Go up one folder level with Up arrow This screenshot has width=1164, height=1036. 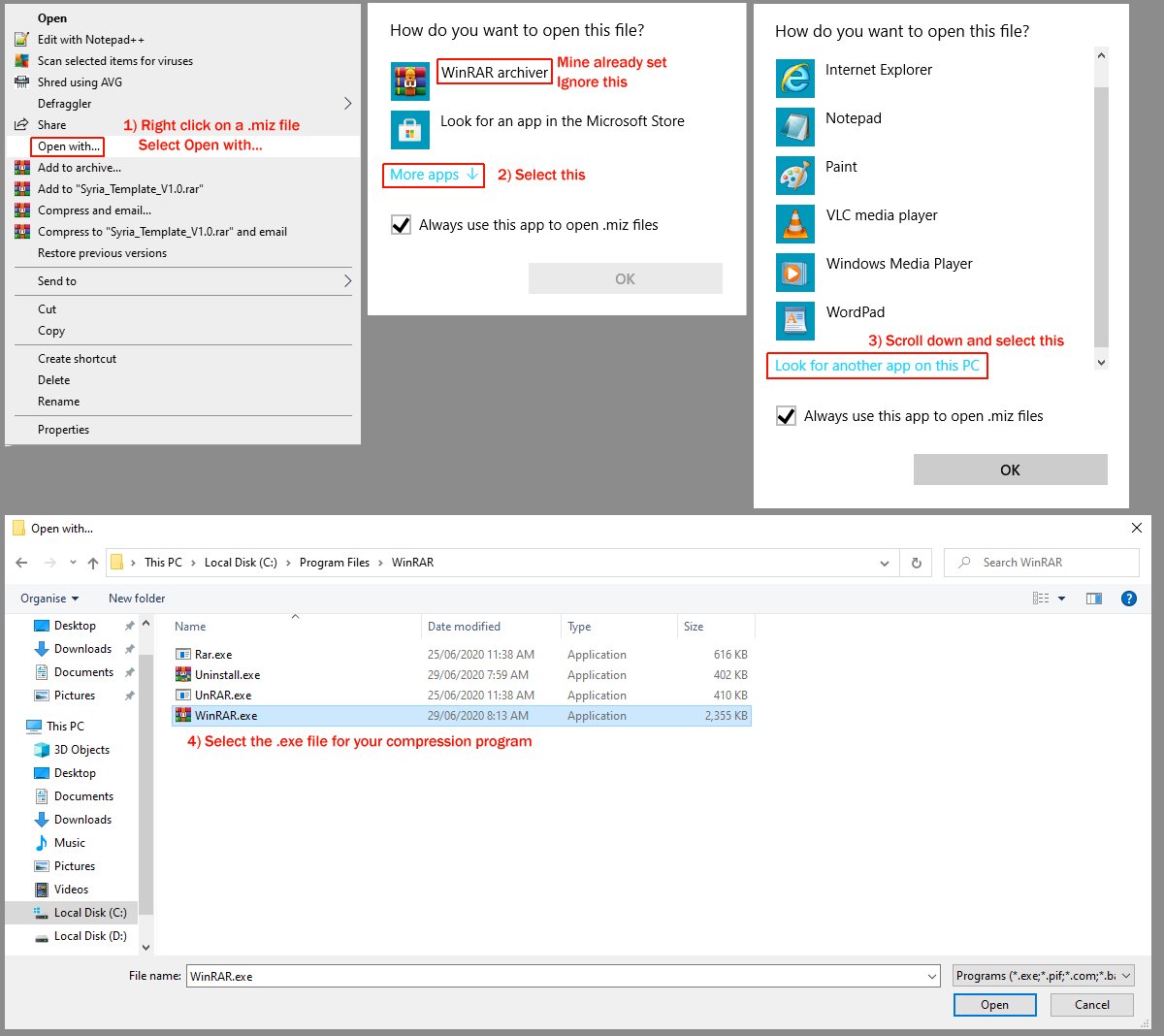(93, 563)
